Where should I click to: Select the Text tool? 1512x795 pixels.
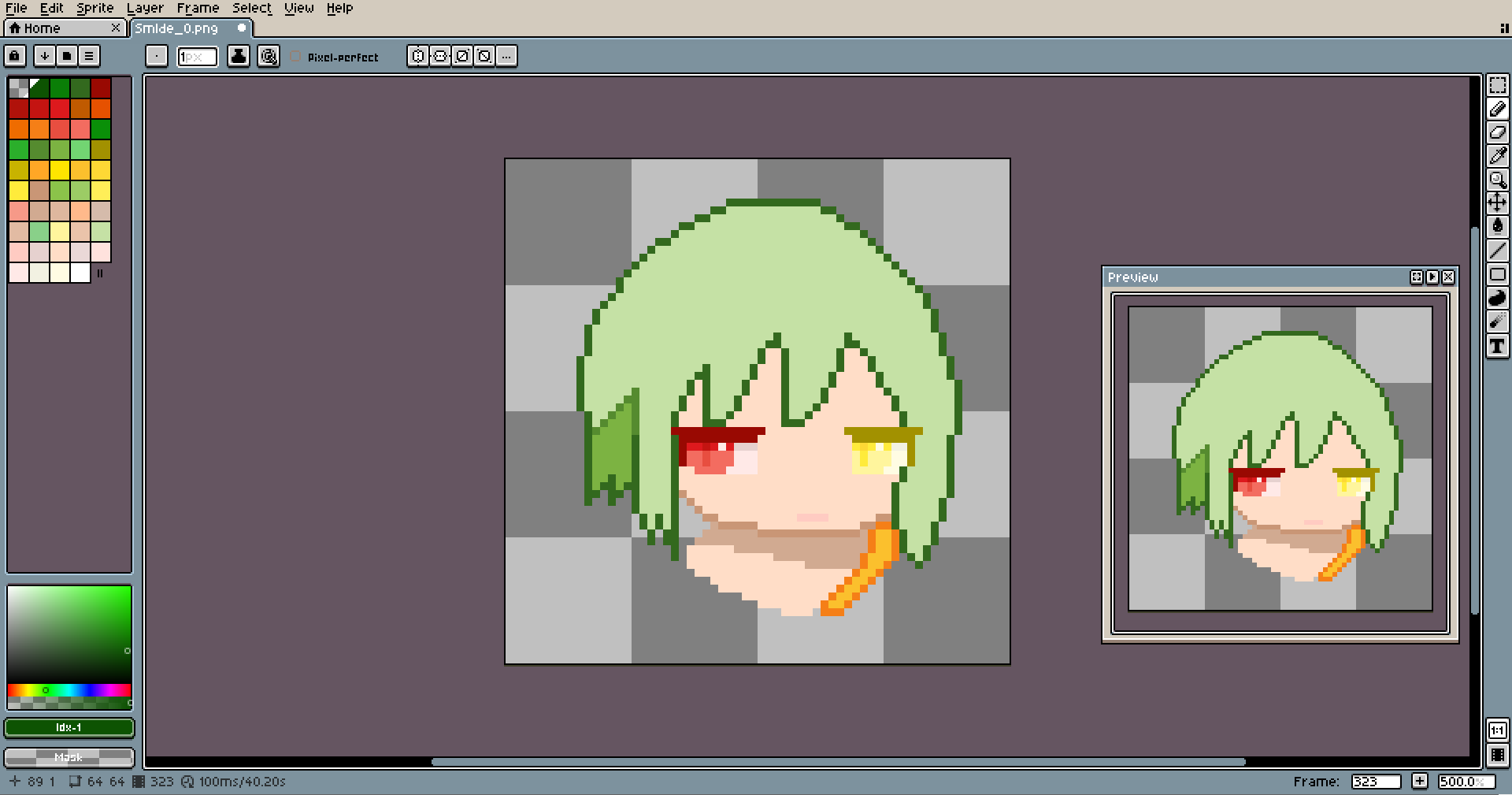1497,345
